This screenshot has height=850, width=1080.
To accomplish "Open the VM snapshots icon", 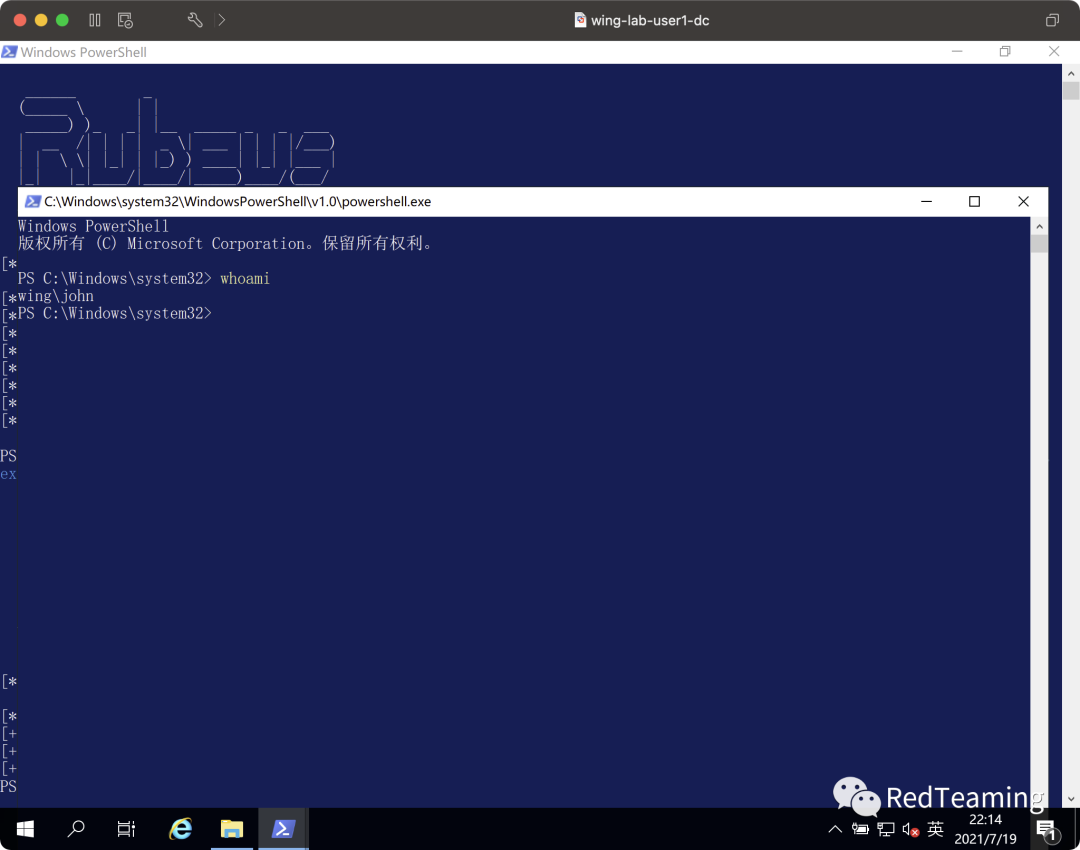I will [125, 20].
